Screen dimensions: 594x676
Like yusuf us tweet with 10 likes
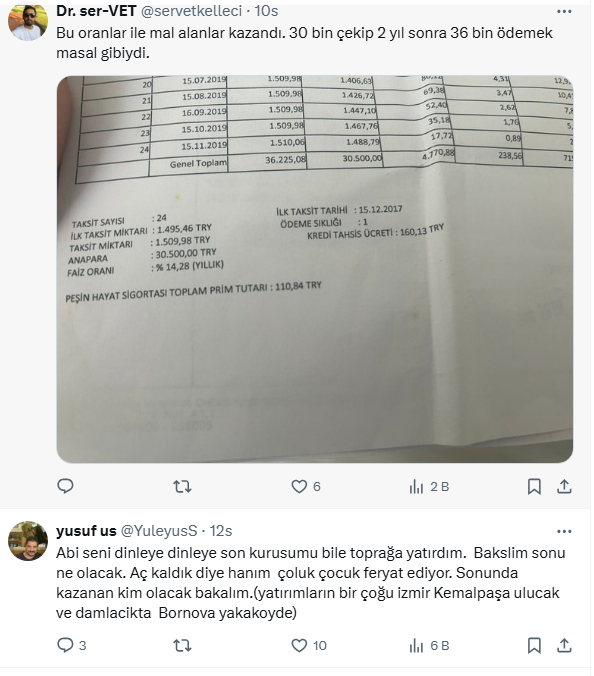pos(309,645)
